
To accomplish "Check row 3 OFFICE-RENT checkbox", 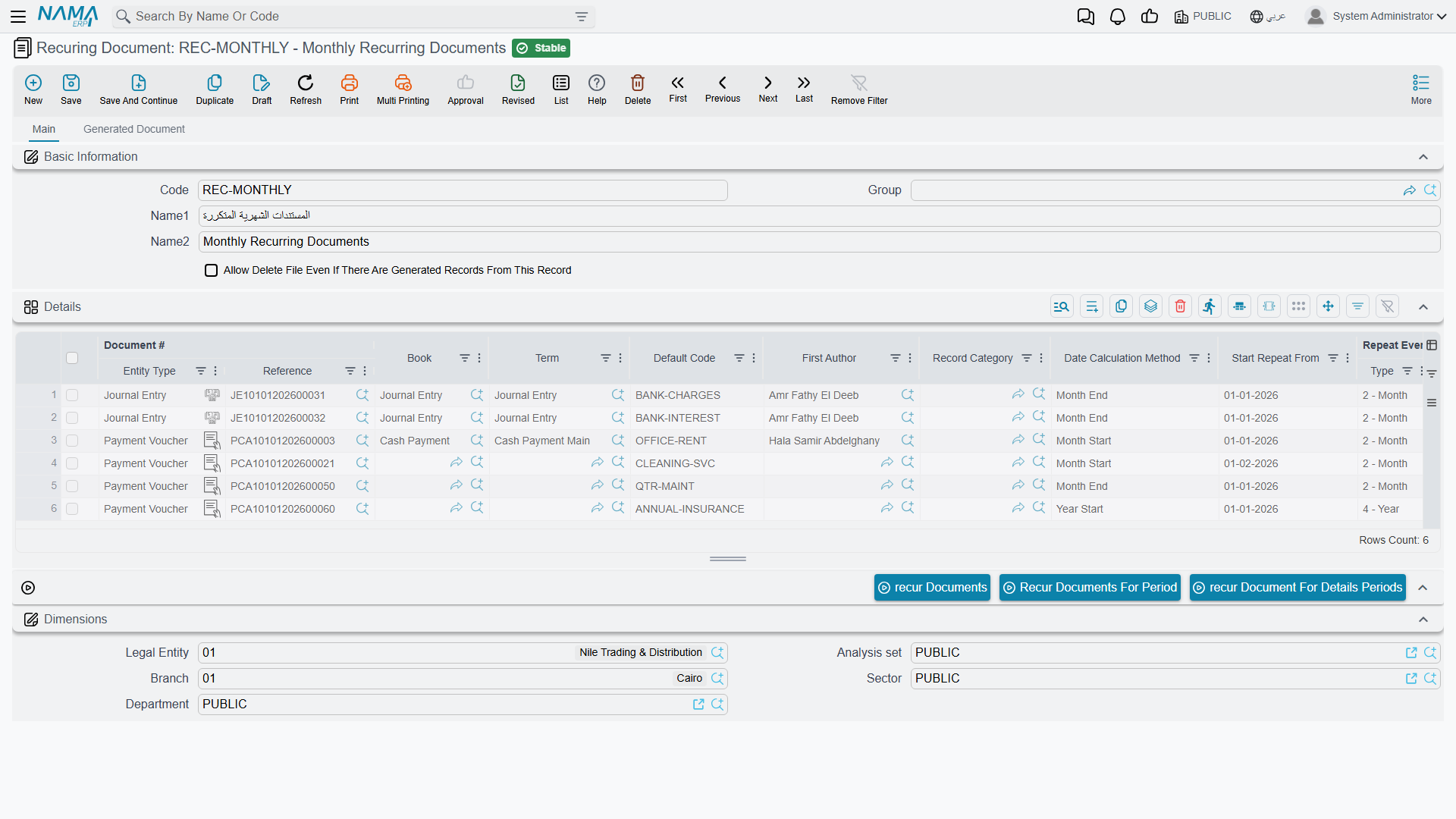I will pyautogui.click(x=72, y=441).
